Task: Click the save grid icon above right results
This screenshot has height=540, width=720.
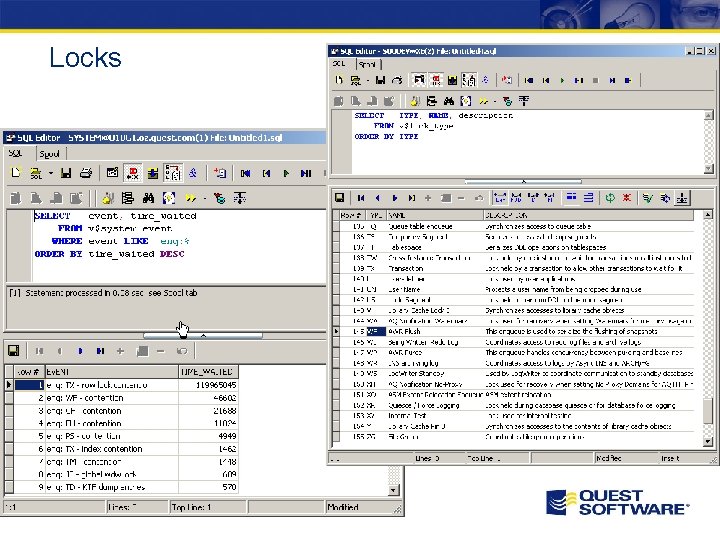Action: [x=339, y=198]
